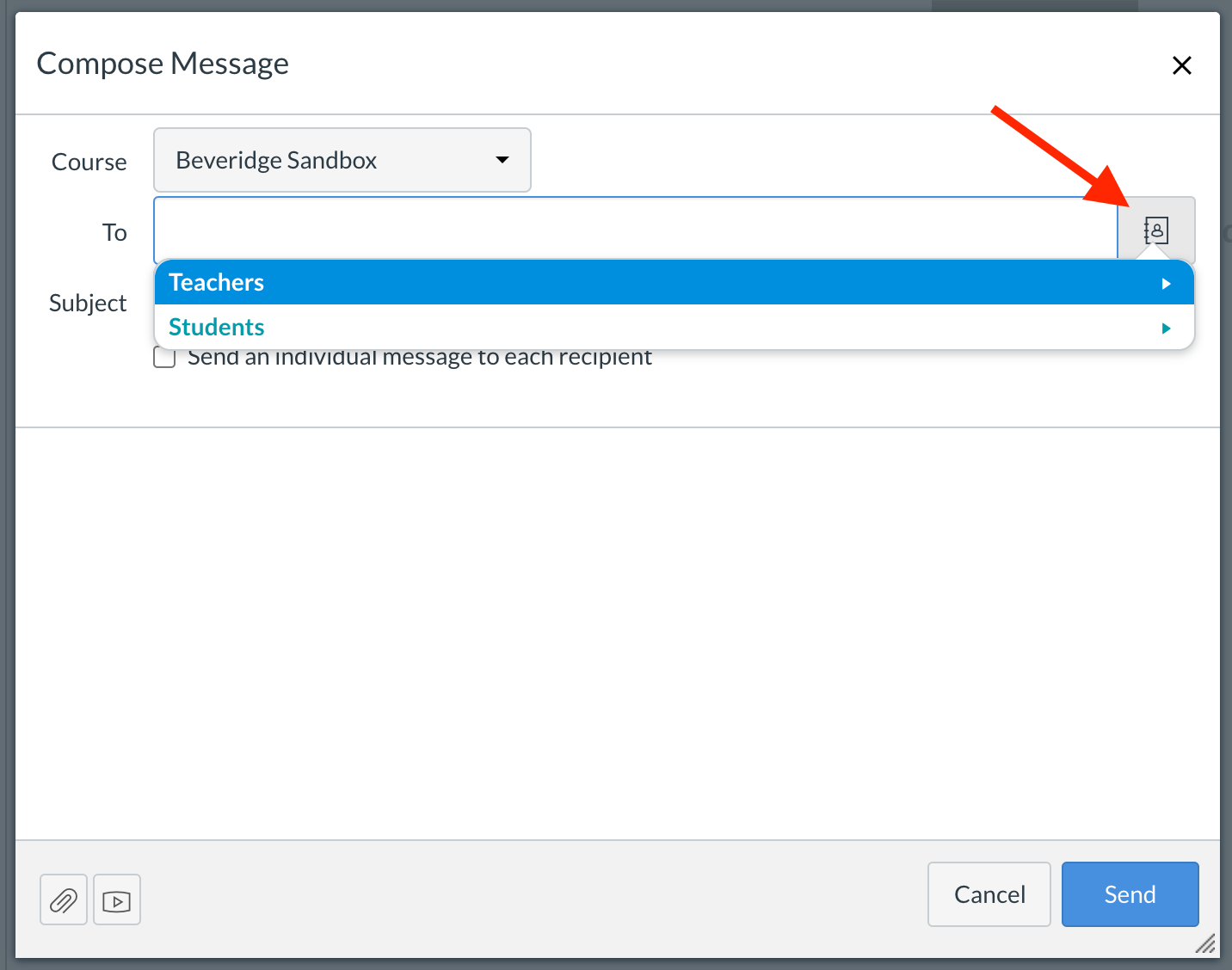The width and height of the screenshot is (1232, 970).
Task: Send the composed message
Action: (x=1130, y=894)
